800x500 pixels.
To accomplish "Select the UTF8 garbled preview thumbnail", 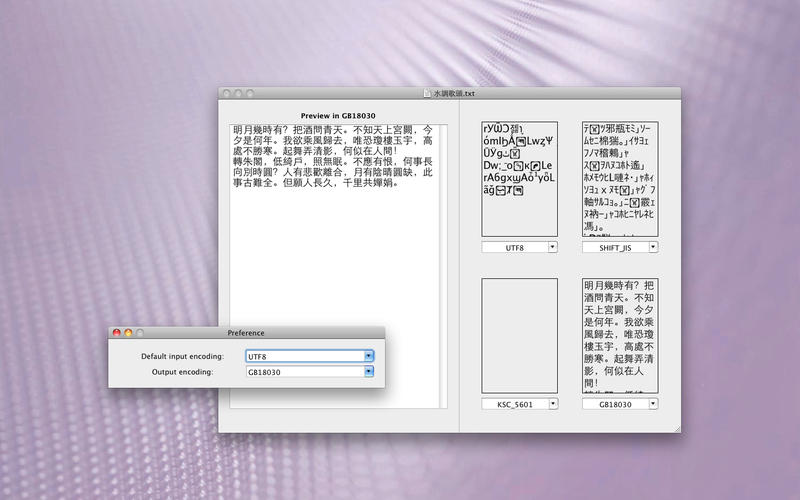I will [519, 179].
